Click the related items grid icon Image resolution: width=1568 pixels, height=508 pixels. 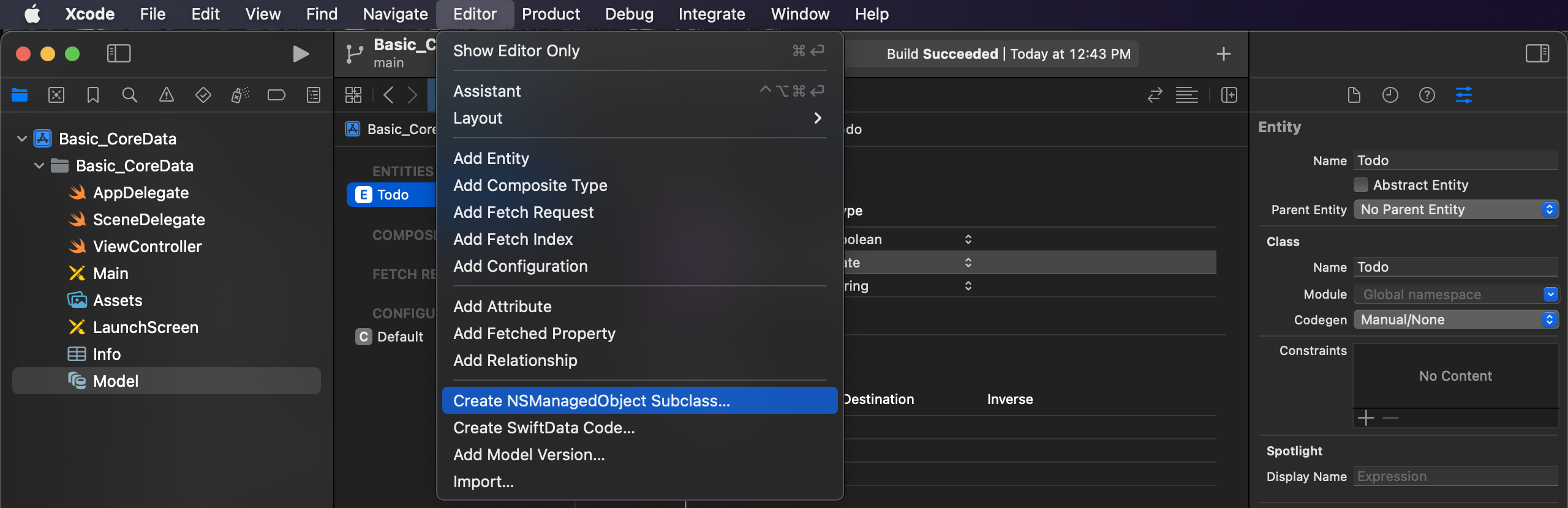point(353,95)
